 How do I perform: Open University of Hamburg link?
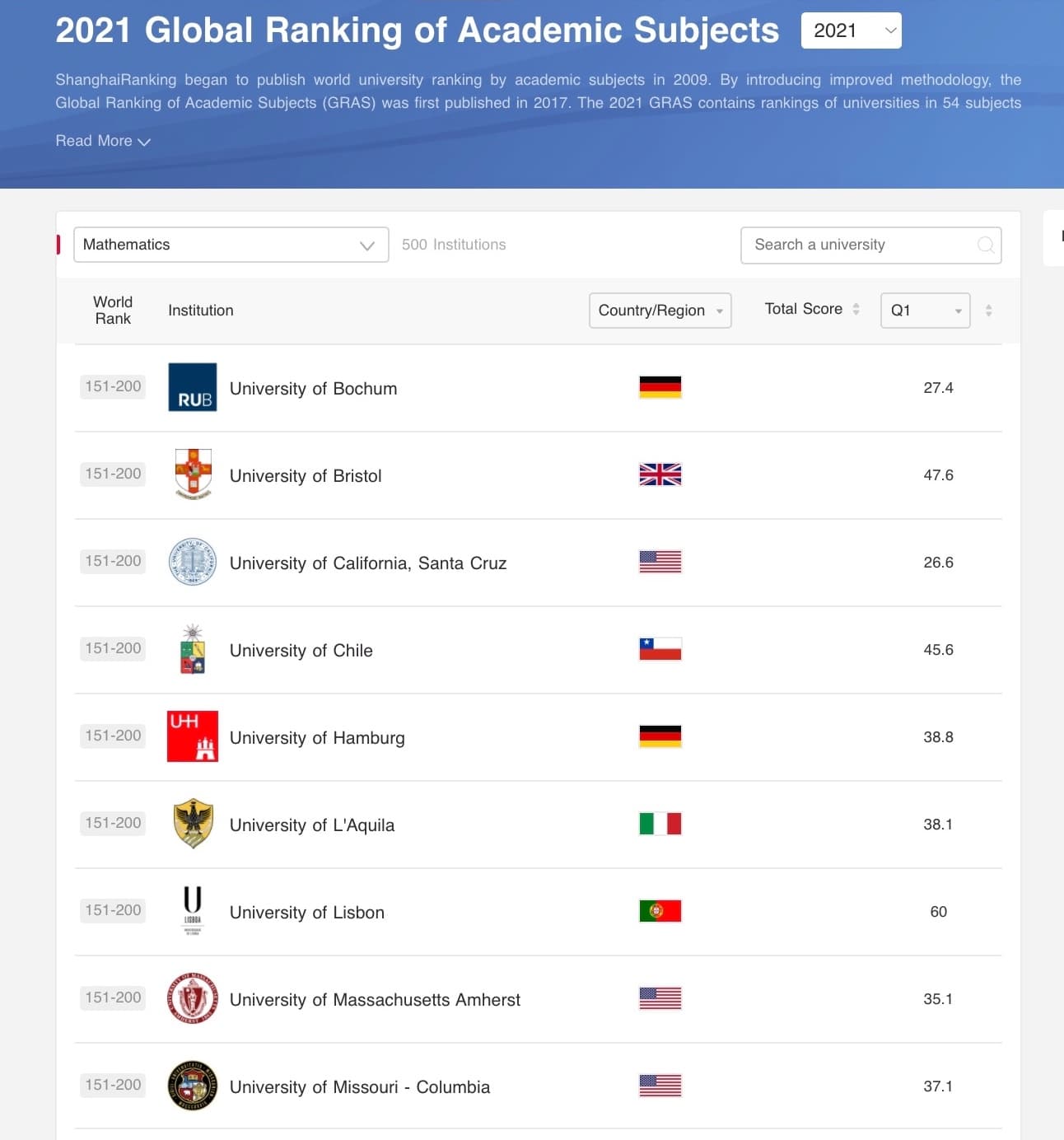tap(317, 738)
